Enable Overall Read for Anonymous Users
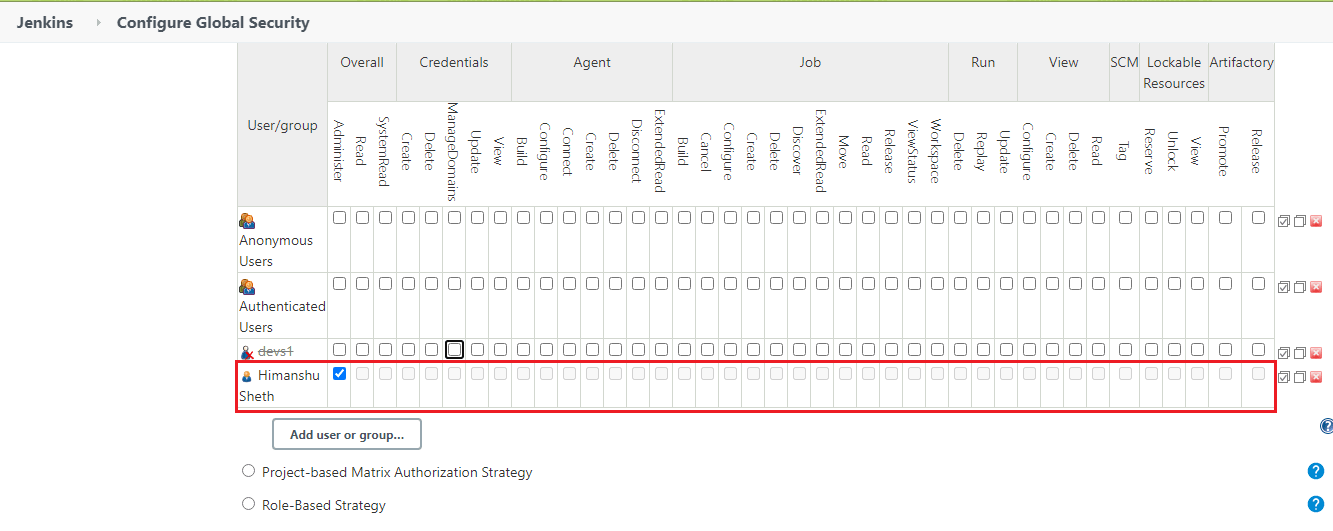Image resolution: width=1333 pixels, height=531 pixels. [x=362, y=217]
